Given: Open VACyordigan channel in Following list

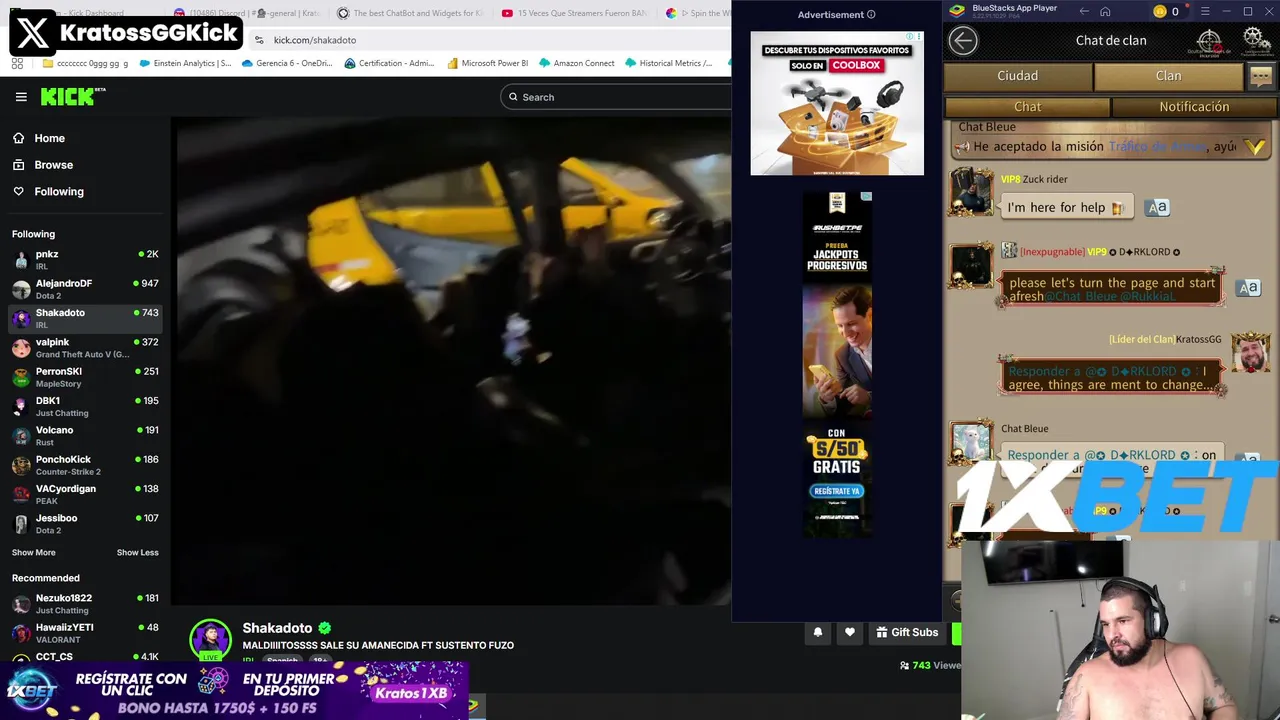Looking at the screenshot, I should point(84,494).
